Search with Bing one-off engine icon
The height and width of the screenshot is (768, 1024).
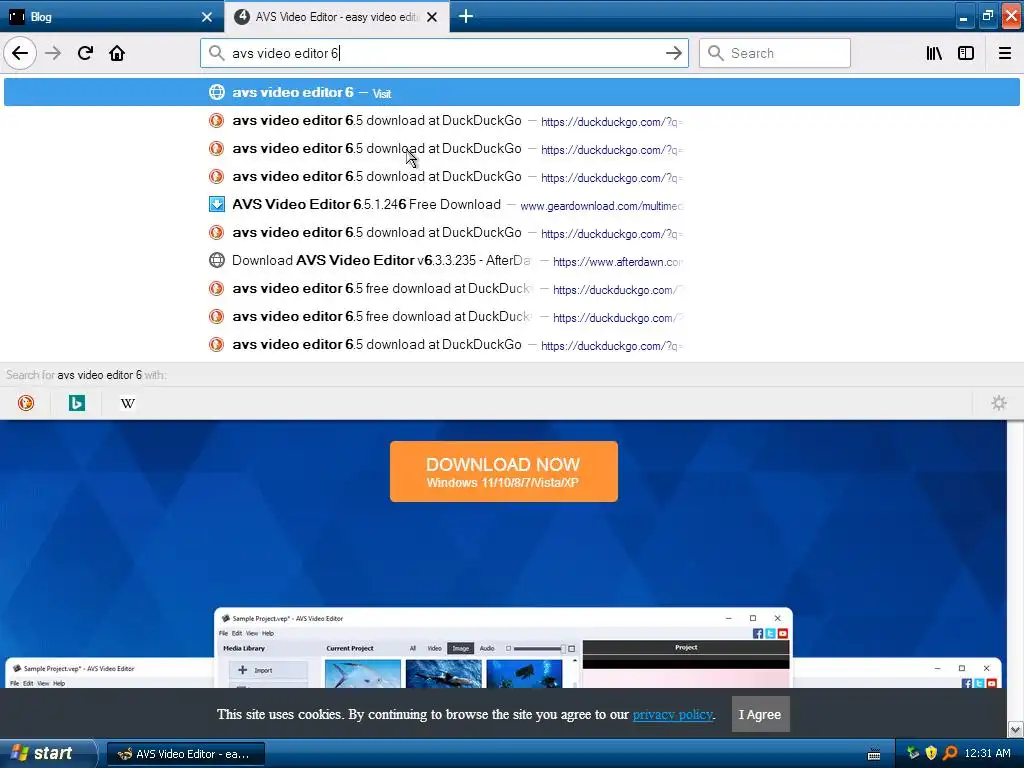(77, 403)
